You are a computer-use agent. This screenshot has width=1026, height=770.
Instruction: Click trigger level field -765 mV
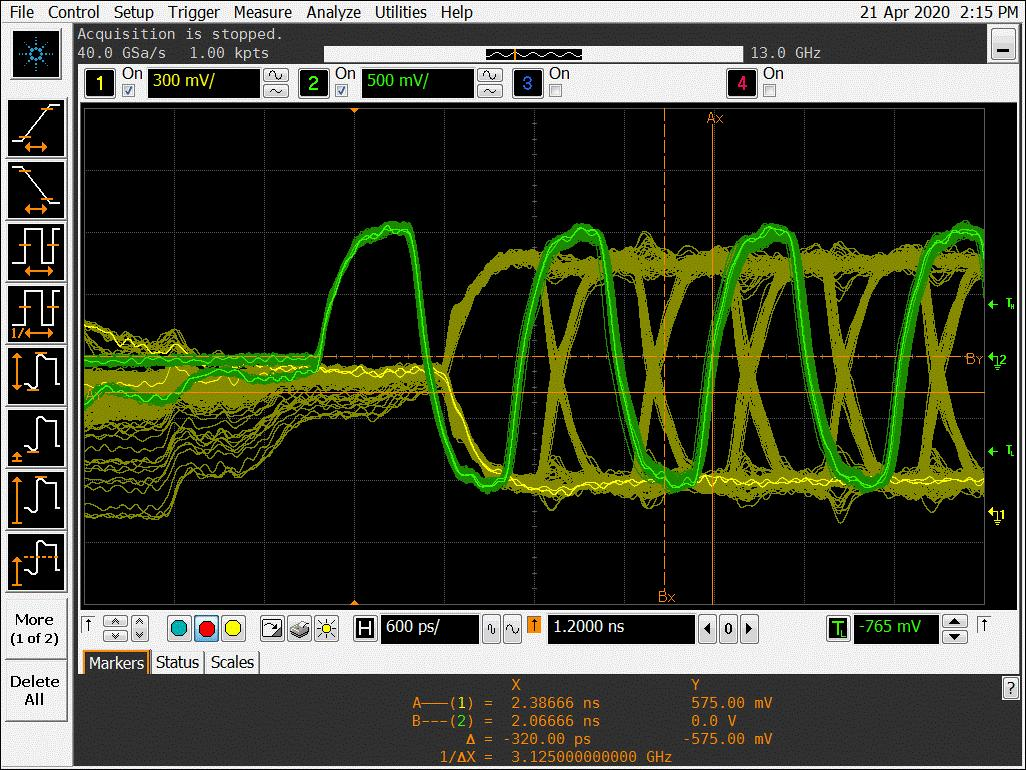[896, 629]
